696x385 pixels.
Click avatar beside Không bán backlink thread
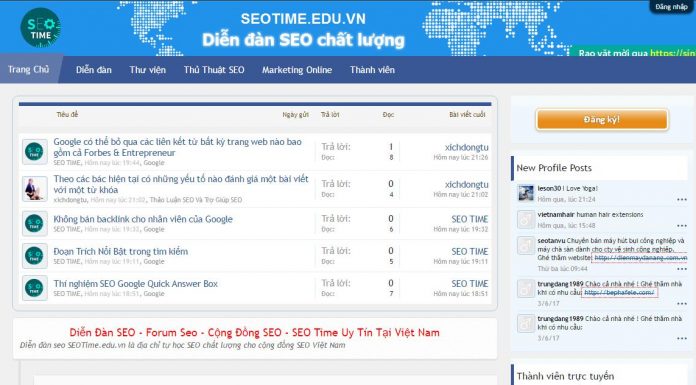tap(34, 223)
